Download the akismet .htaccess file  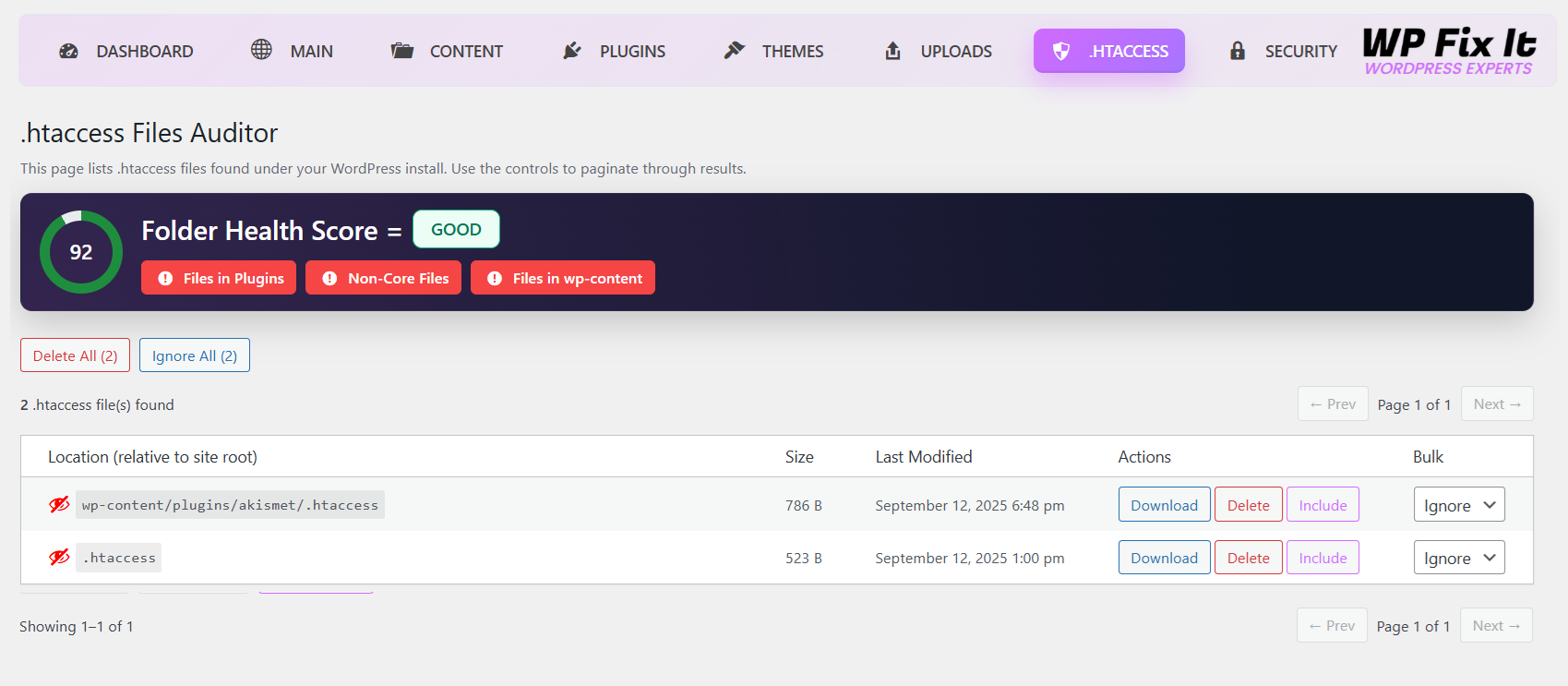[x=1164, y=505]
